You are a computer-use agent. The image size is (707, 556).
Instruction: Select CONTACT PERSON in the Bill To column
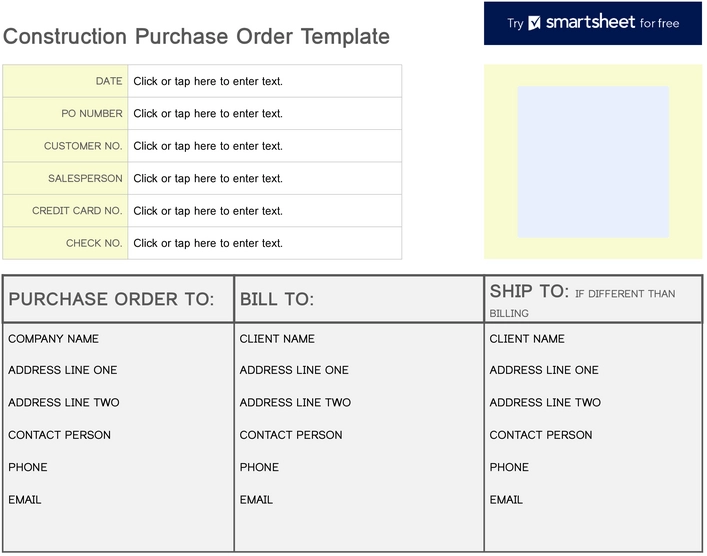(291, 435)
